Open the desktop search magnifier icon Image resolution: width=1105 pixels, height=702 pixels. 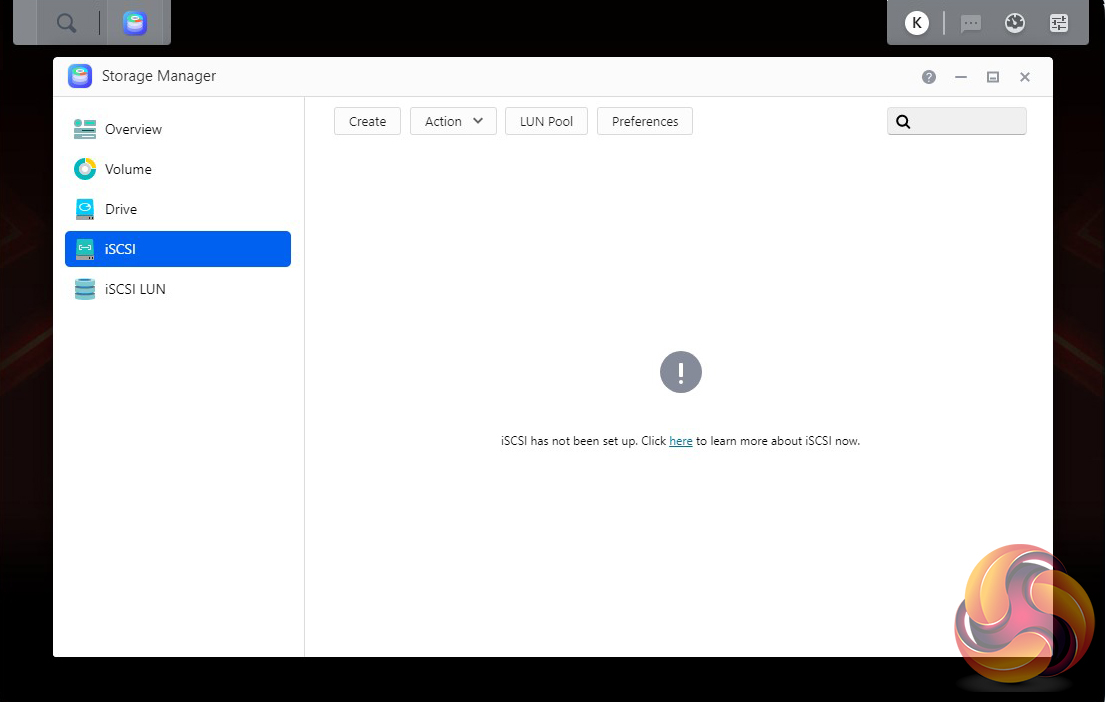click(66, 23)
